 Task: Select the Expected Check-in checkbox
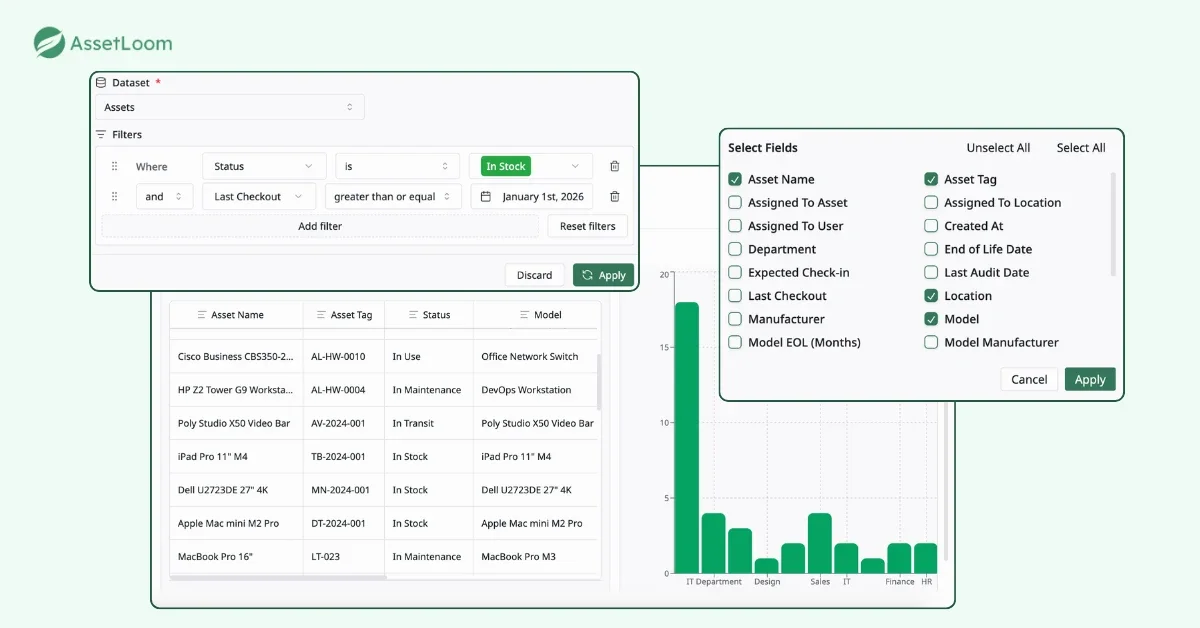click(x=735, y=272)
